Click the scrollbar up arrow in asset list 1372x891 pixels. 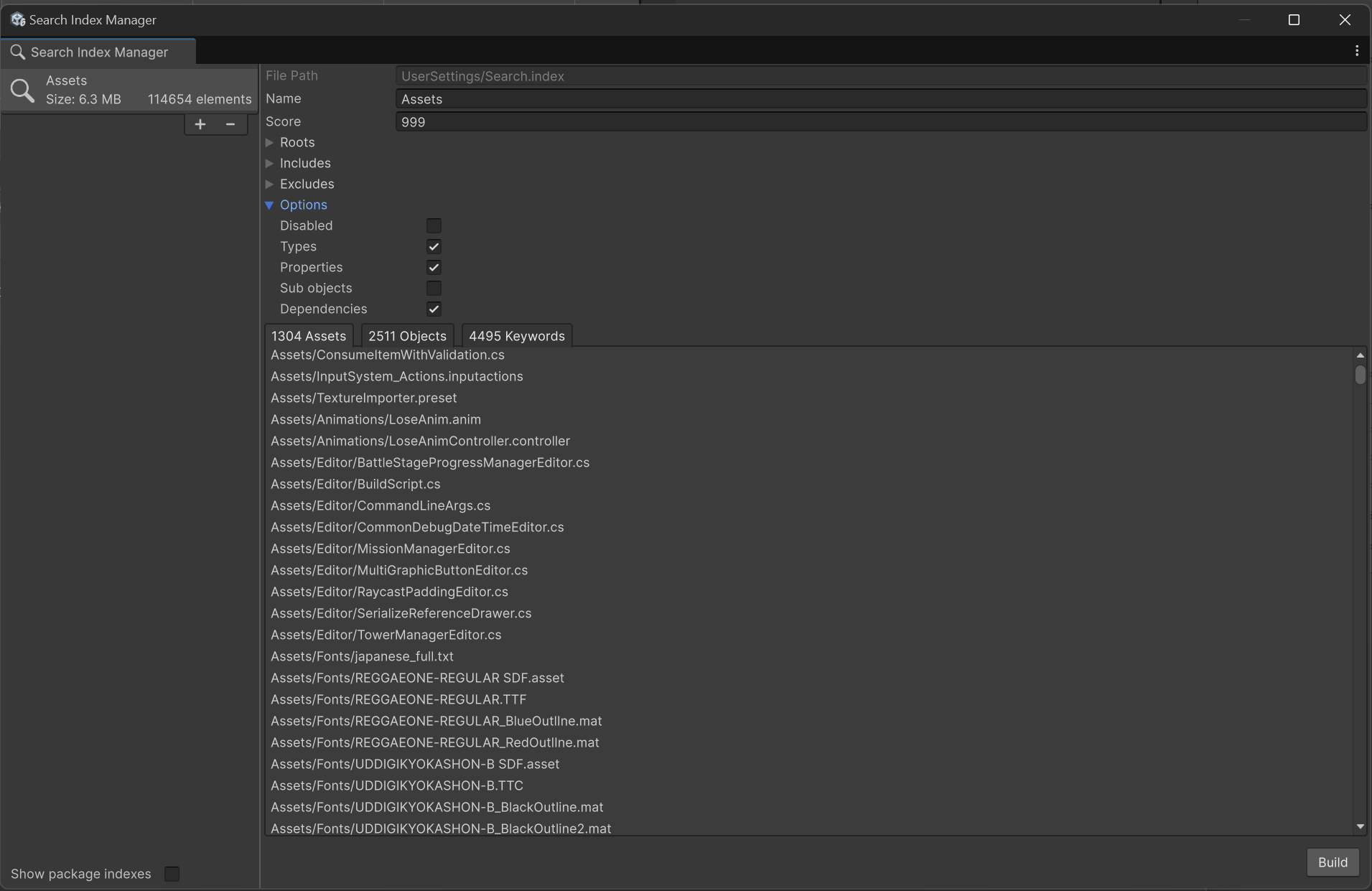point(1360,355)
